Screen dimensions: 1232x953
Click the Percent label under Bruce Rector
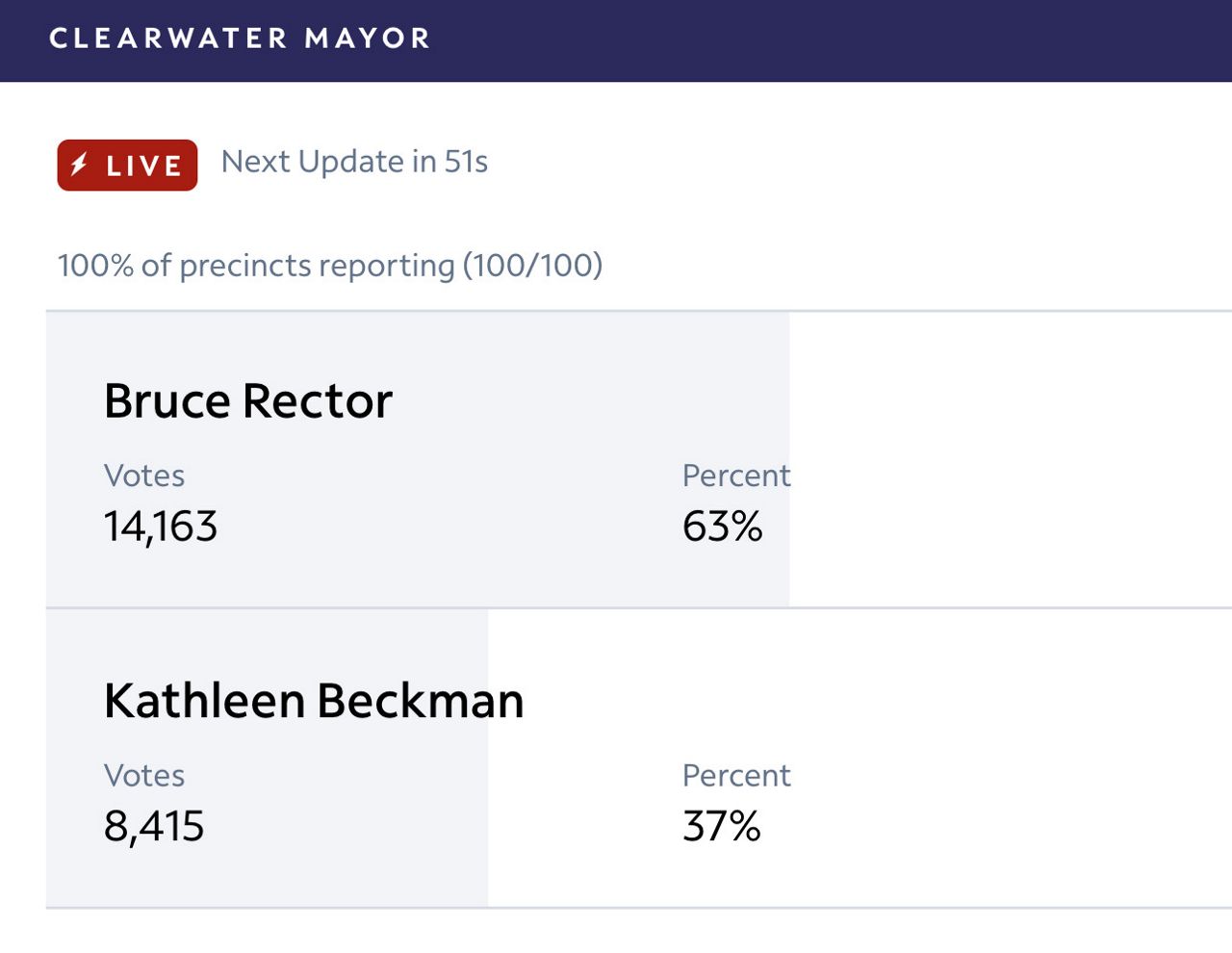[x=736, y=475]
